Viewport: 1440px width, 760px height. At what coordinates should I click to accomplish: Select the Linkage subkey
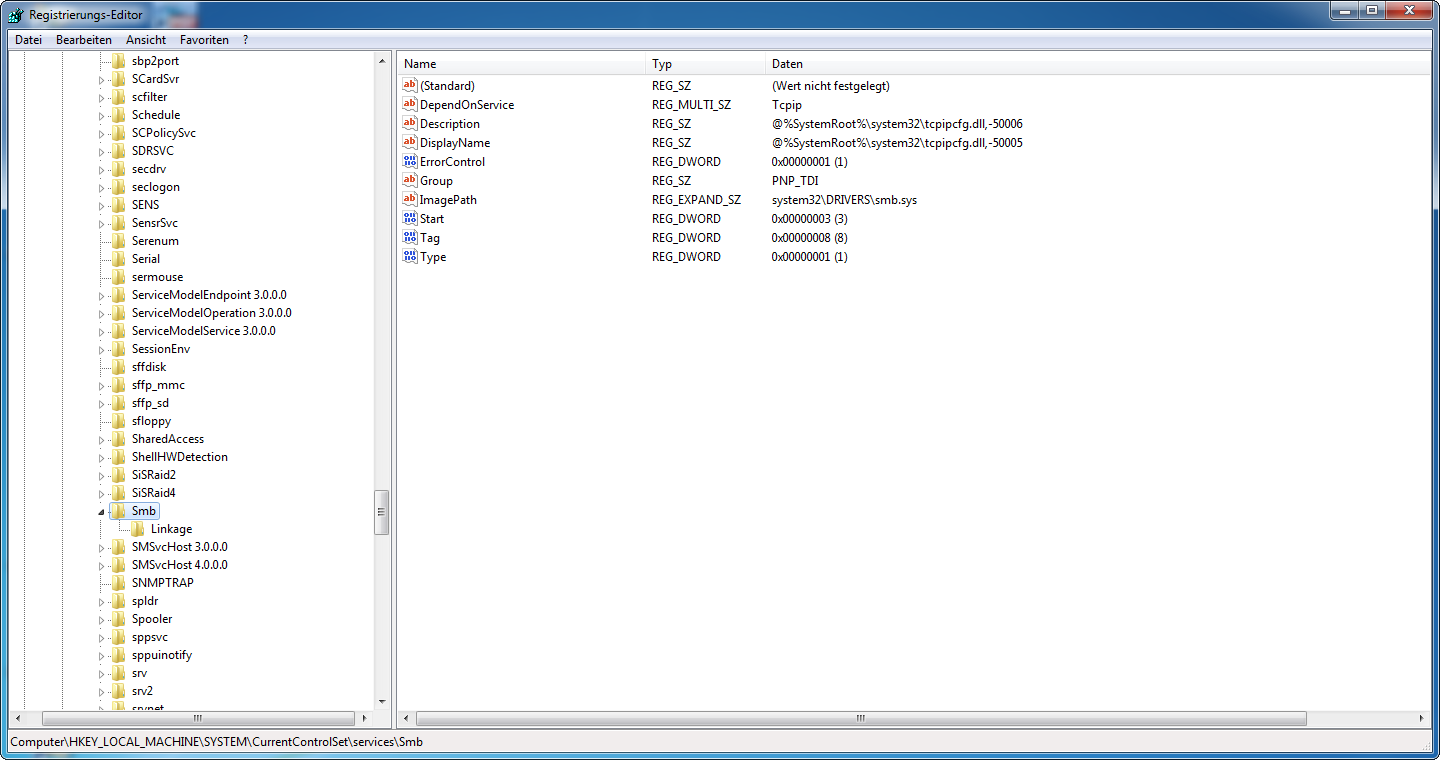[171, 529]
